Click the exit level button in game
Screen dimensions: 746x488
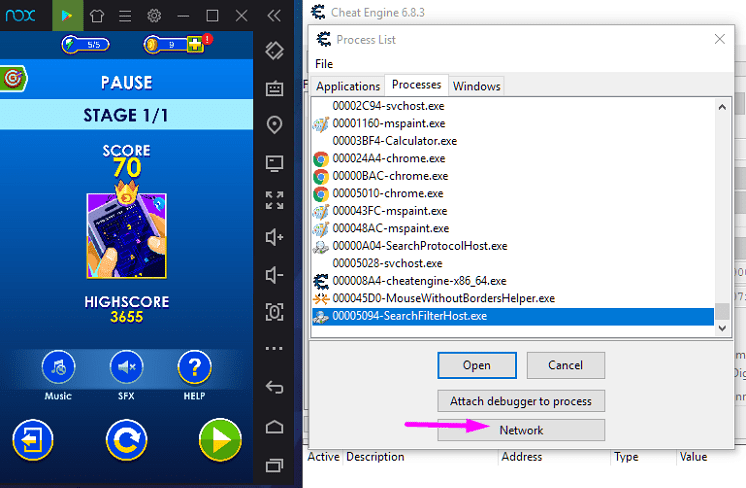click(33, 440)
